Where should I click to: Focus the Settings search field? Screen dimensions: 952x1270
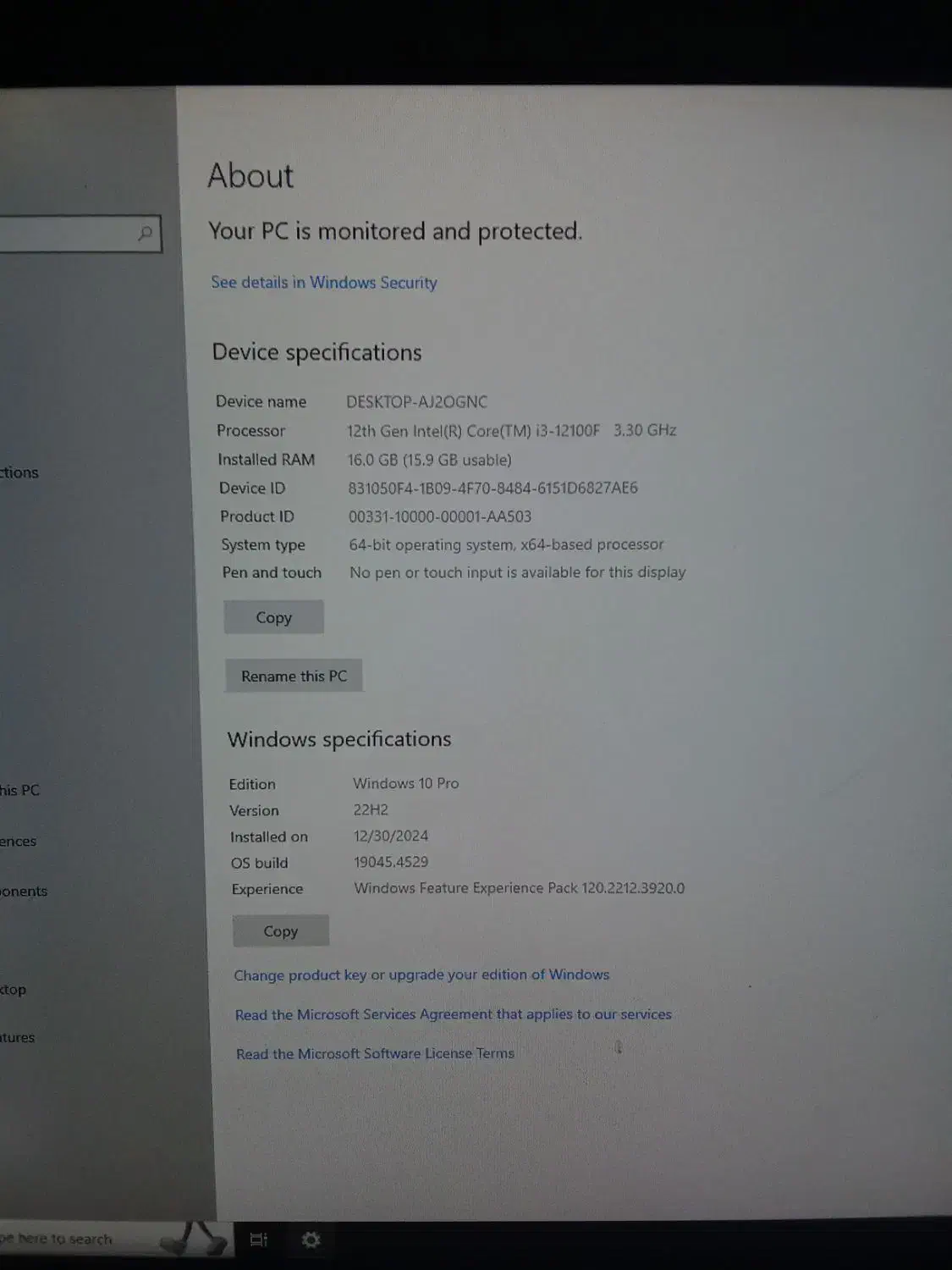tap(80, 234)
